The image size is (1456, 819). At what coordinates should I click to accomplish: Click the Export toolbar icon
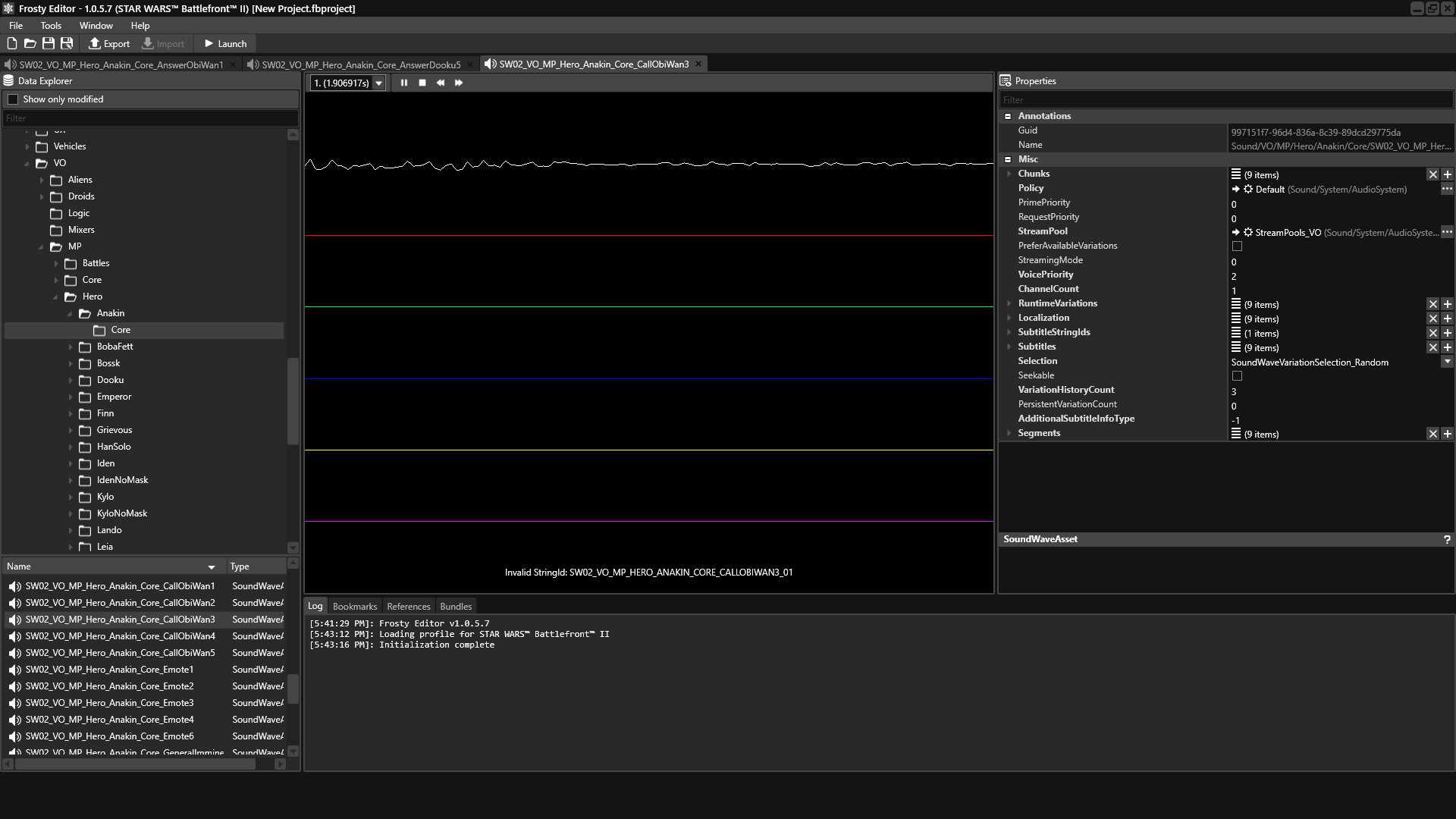click(x=109, y=43)
